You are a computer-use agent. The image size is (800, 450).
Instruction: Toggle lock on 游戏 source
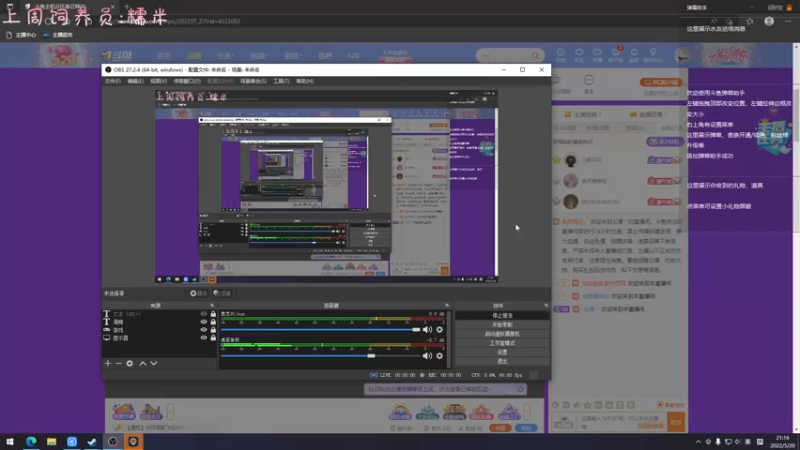(213, 330)
